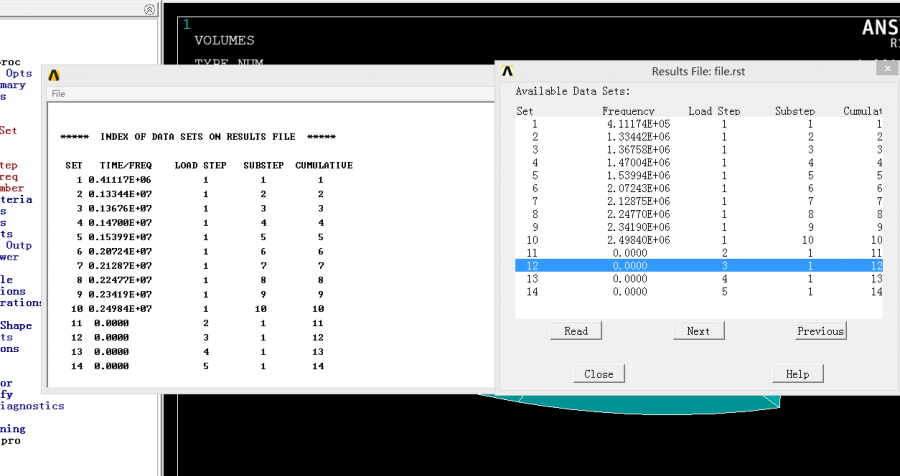Open the File menu in the listing window
900x476 pixels.
[59, 94]
